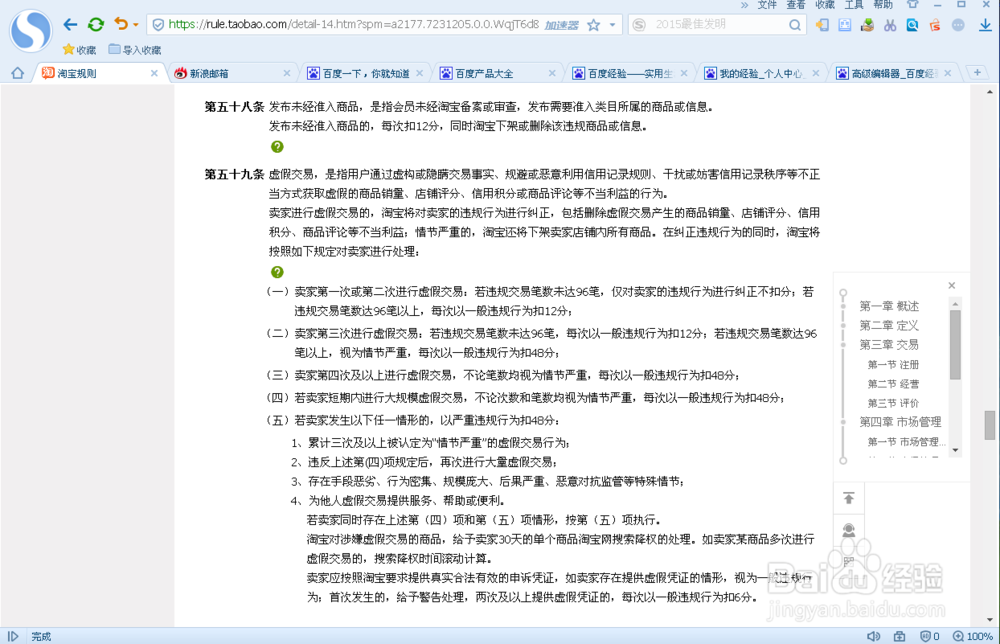Click the chapter list scrollbar thumb
1000x644 pixels.
(x=955, y=344)
